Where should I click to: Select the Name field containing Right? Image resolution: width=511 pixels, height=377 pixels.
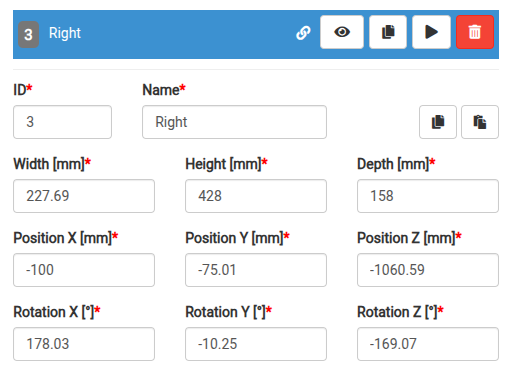click(234, 122)
